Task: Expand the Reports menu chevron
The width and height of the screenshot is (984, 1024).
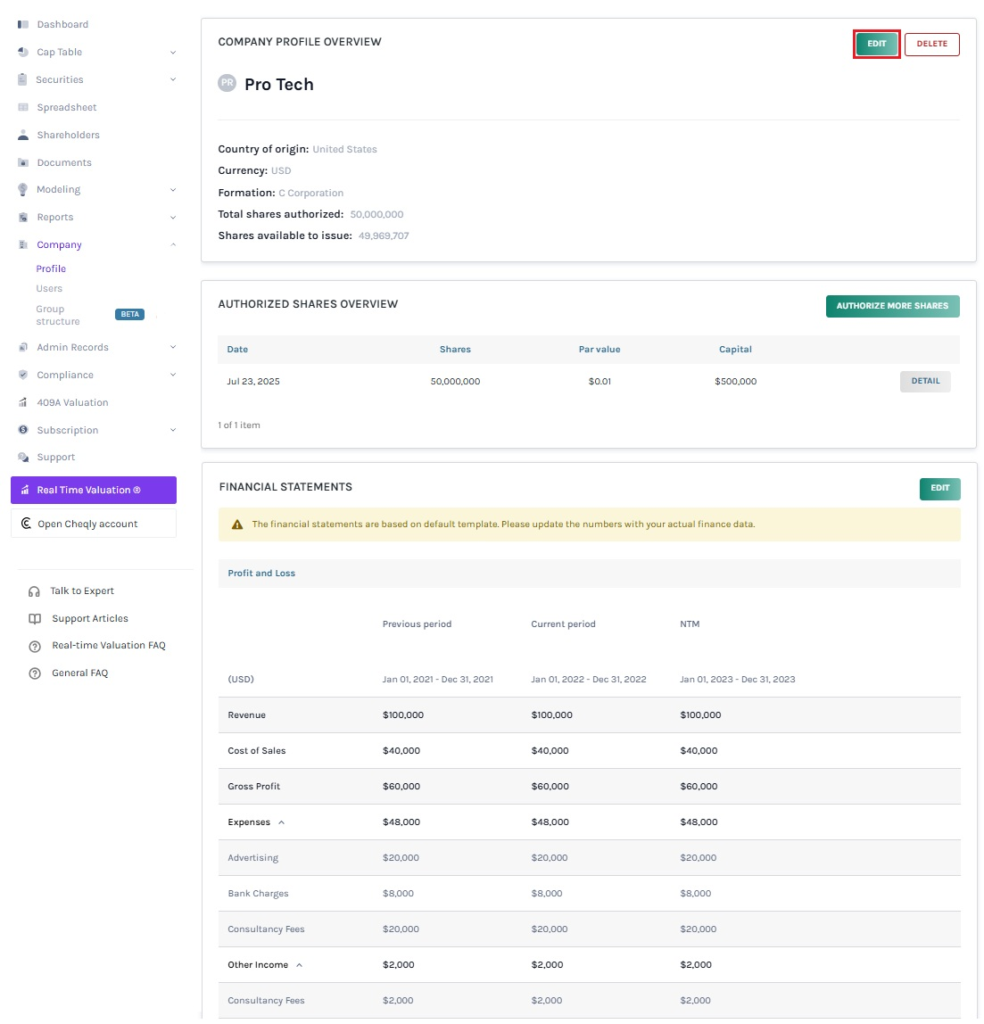Action: 173,217
